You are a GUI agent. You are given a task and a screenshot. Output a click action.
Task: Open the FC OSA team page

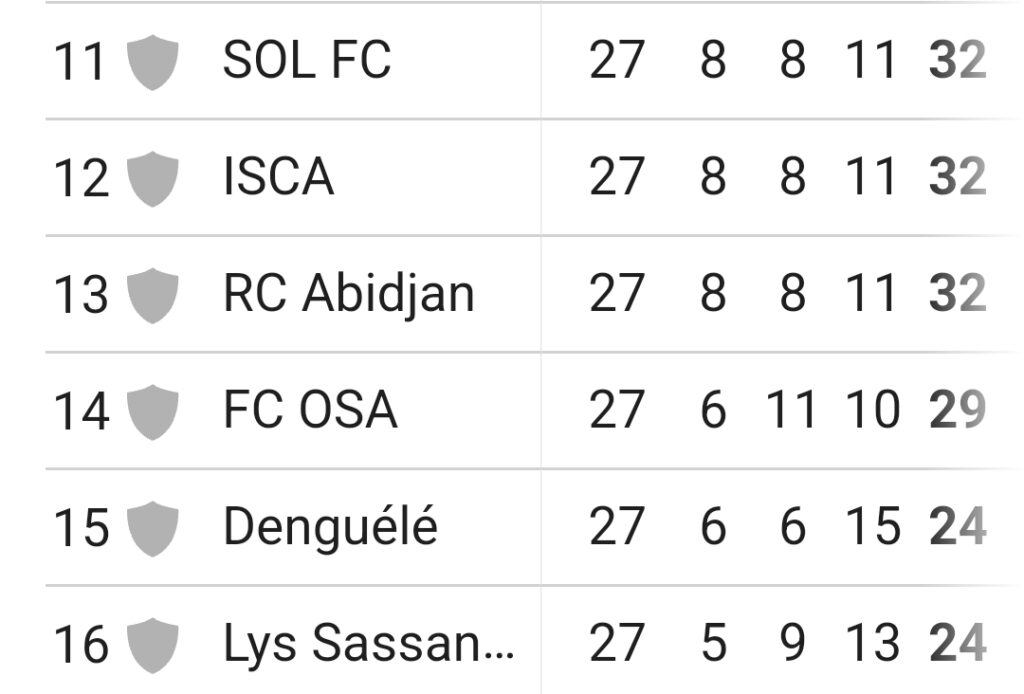tap(310, 409)
